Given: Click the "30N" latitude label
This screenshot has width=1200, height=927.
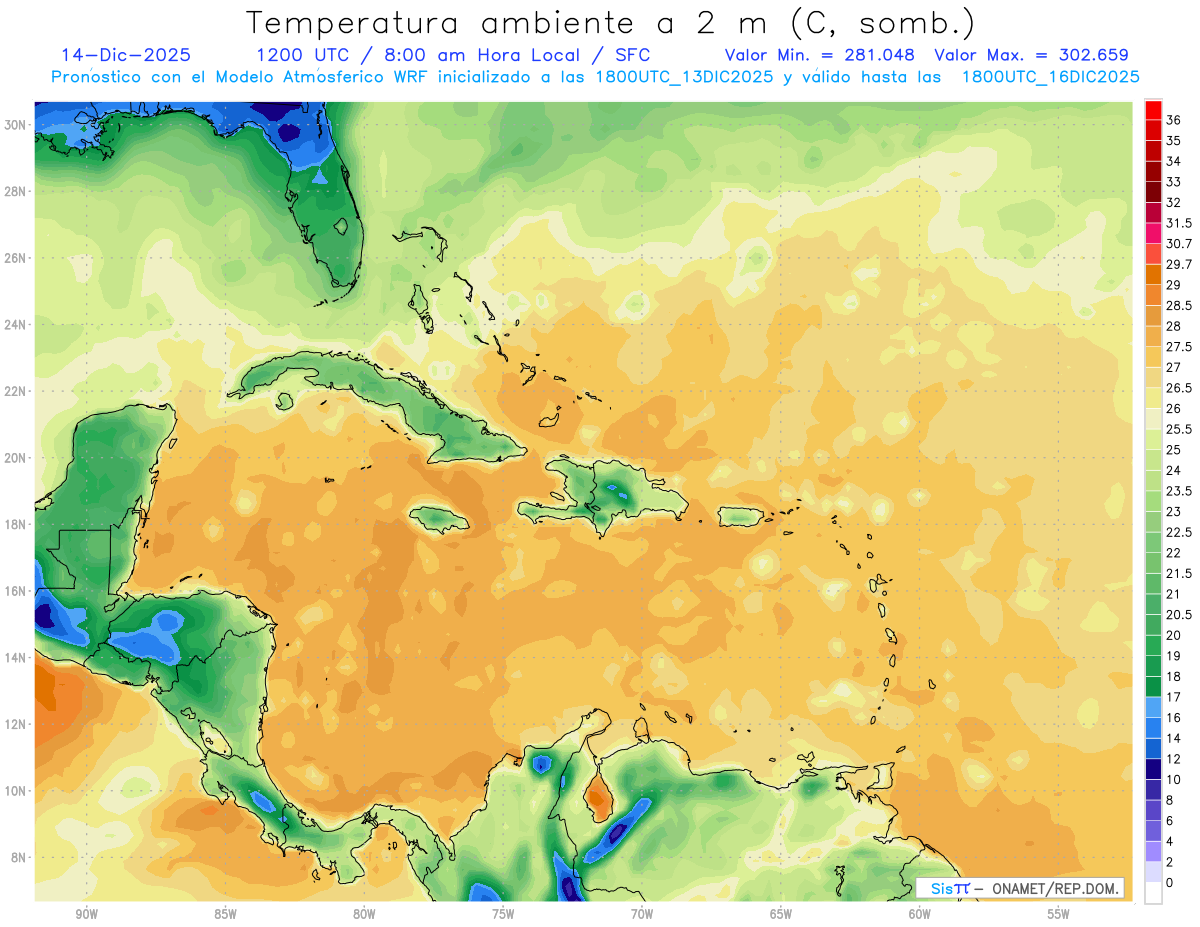Looking at the screenshot, I should [17, 124].
